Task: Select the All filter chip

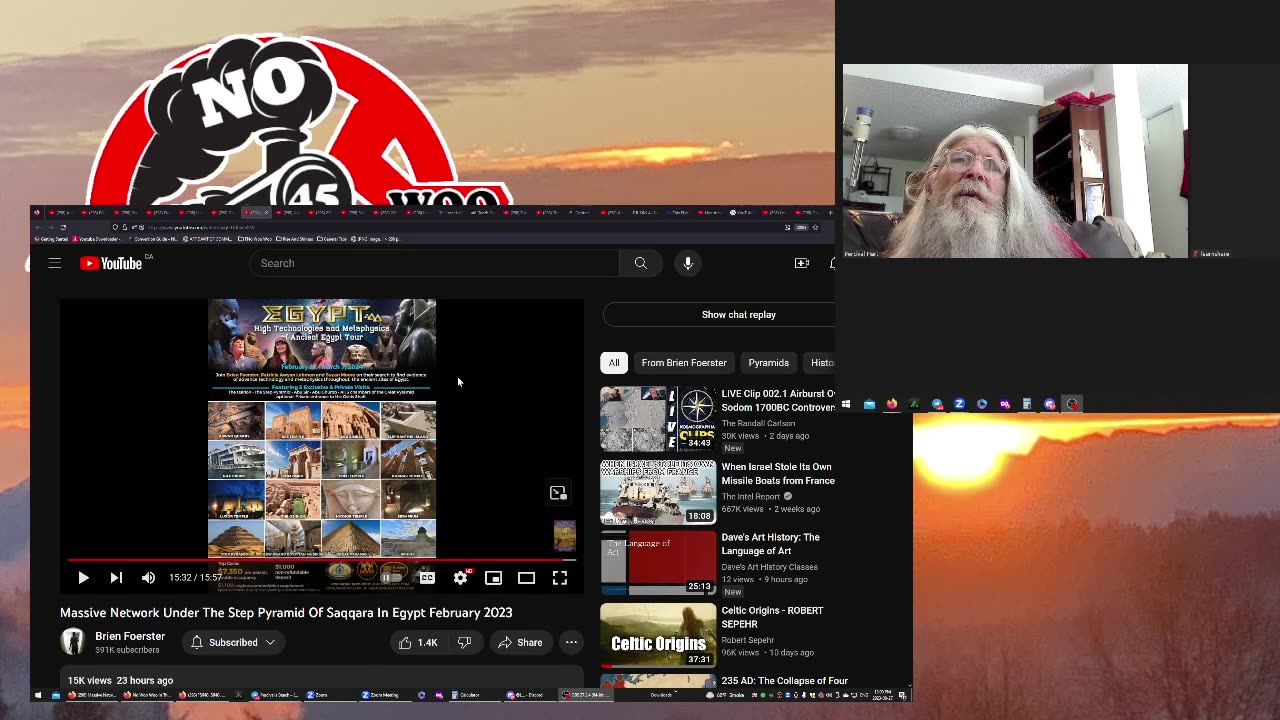Action: click(614, 363)
